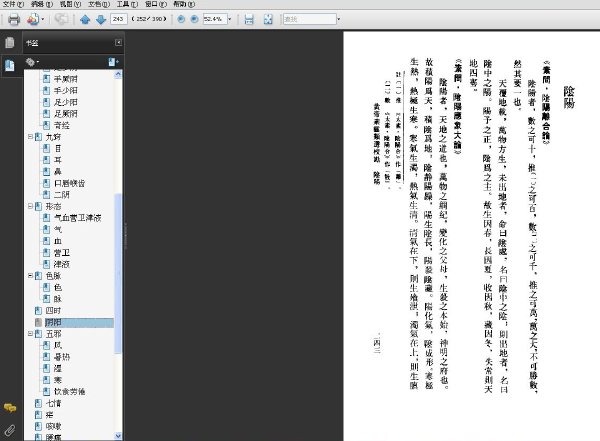Select the 气血营卫津液 bookmark
The height and width of the screenshot is (441, 600).
click(77, 218)
